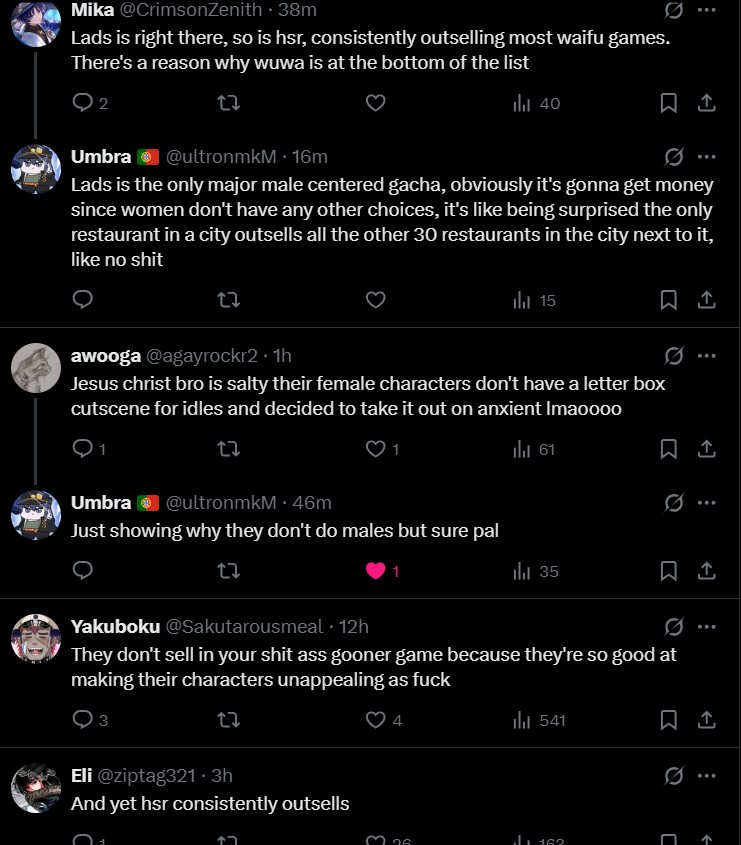Retweet awooga's tweet

click(229, 450)
